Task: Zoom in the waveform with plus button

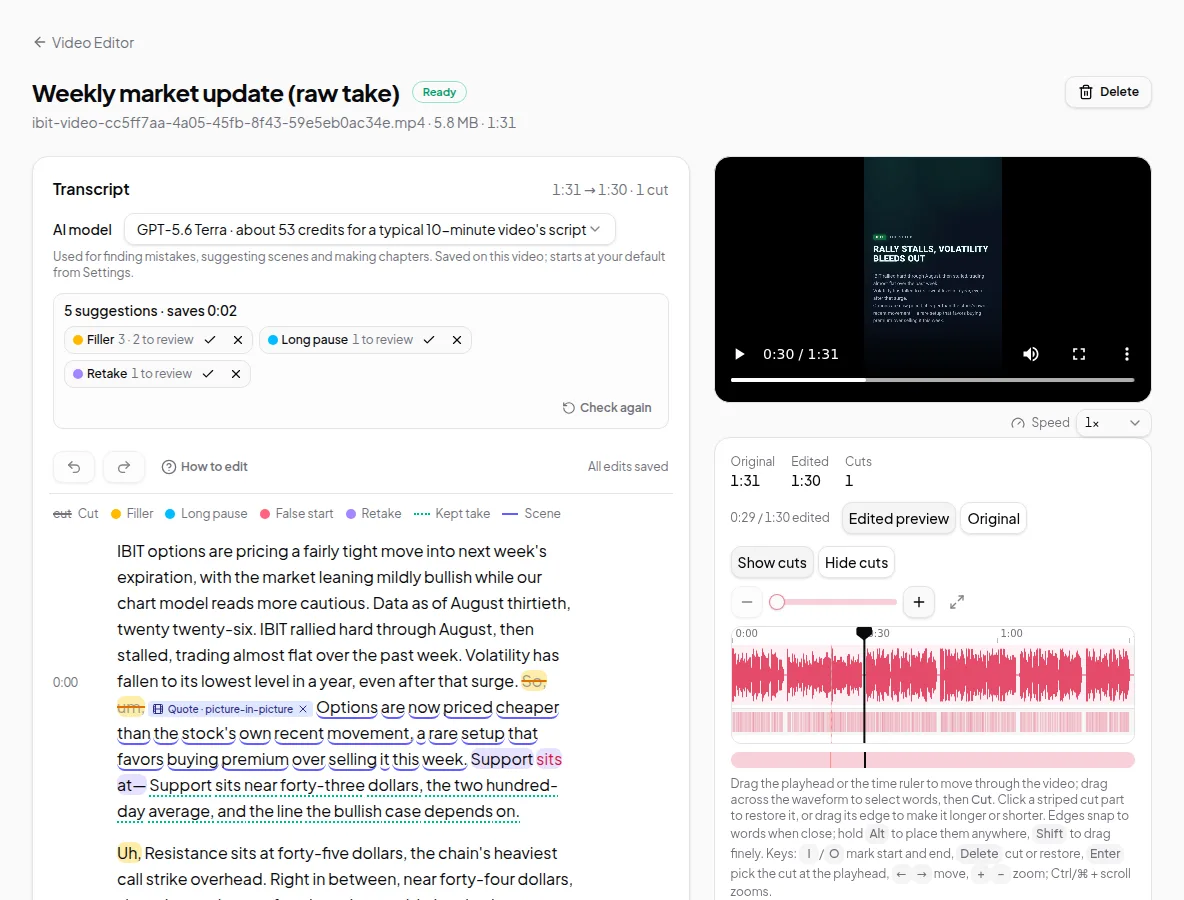Action: click(x=919, y=602)
